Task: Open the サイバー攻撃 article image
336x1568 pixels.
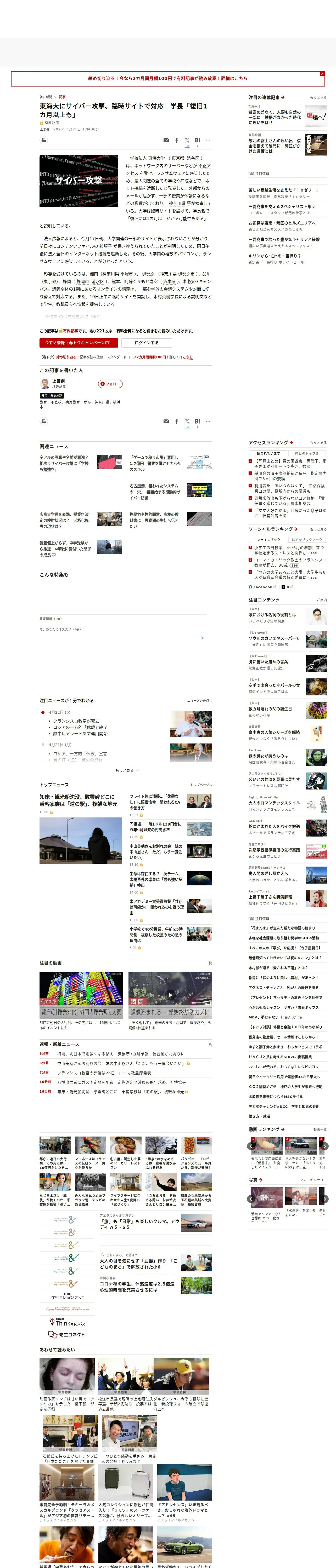Action: (79, 181)
